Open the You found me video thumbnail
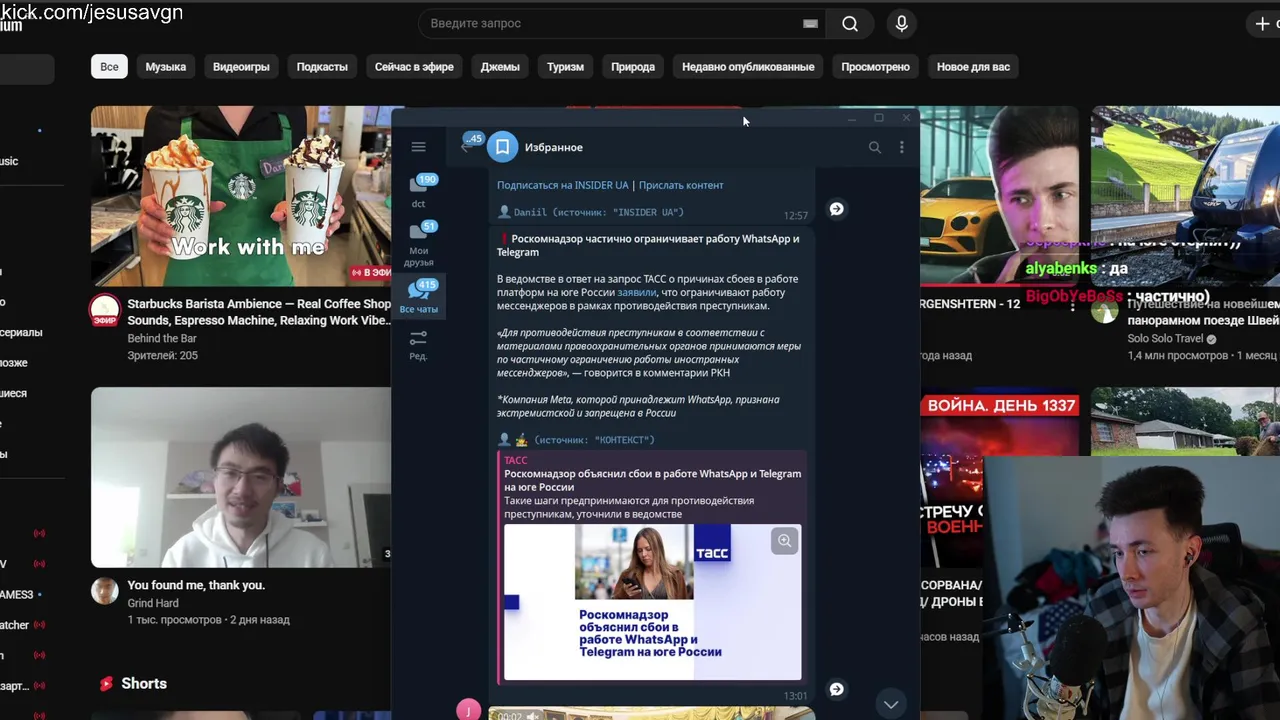 241,477
